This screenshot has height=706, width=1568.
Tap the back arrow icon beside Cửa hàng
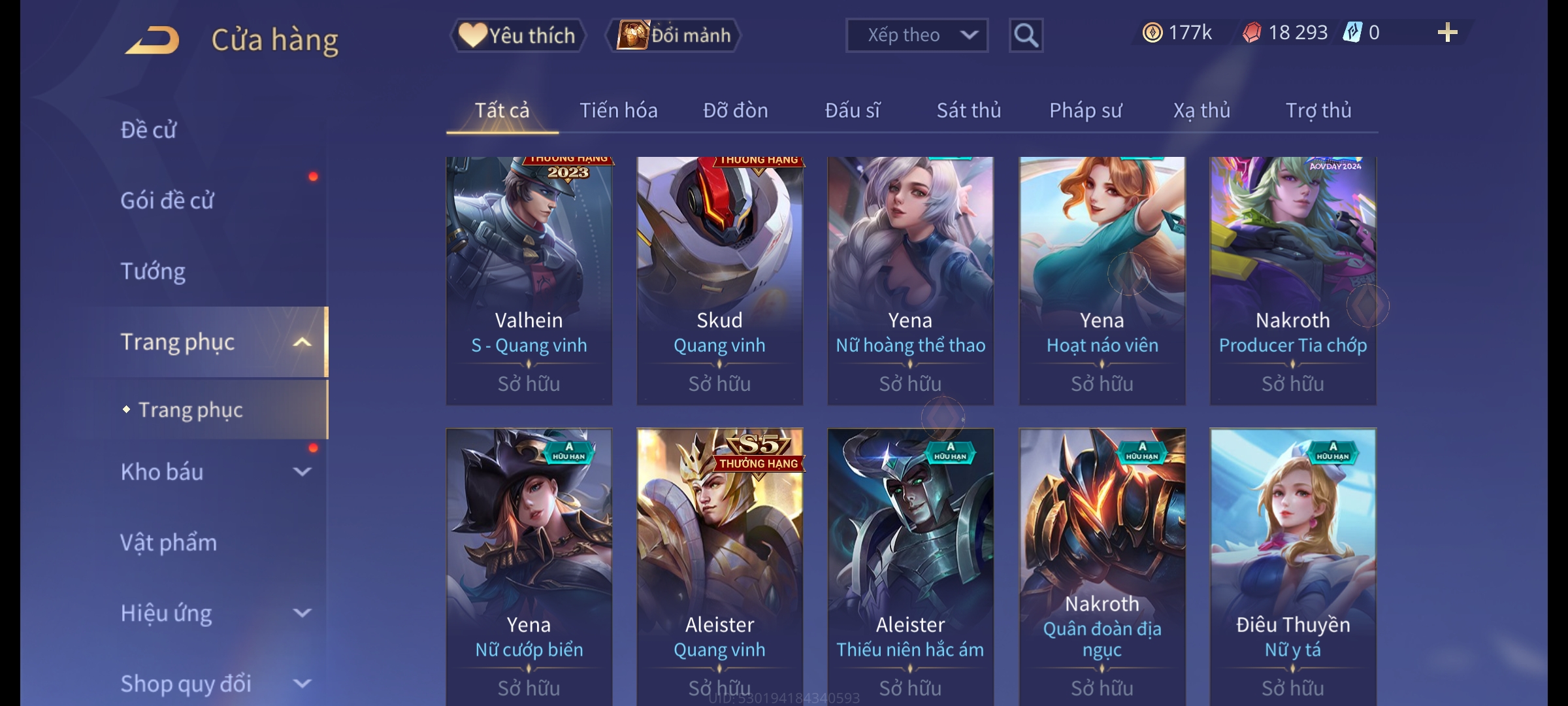click(153, 41)
